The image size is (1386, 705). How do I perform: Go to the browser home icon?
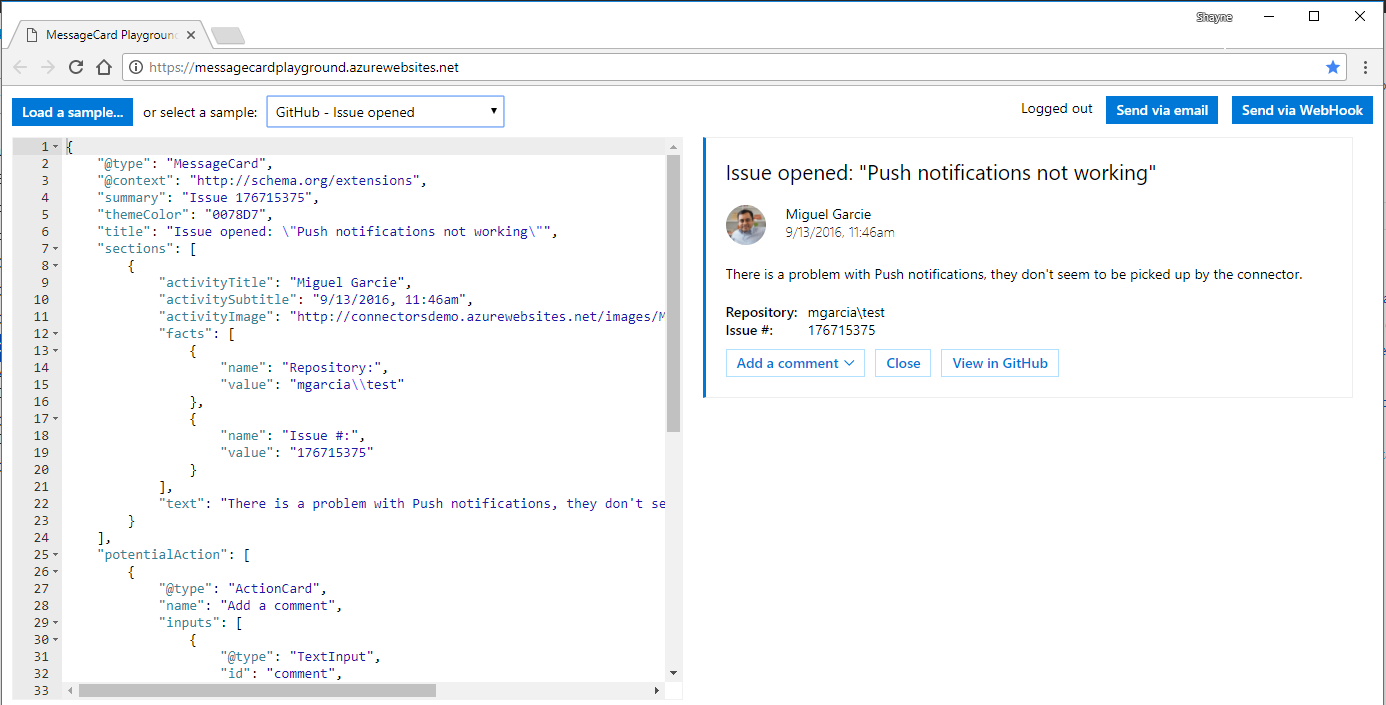pyautogui.click(x=103, y=67)
